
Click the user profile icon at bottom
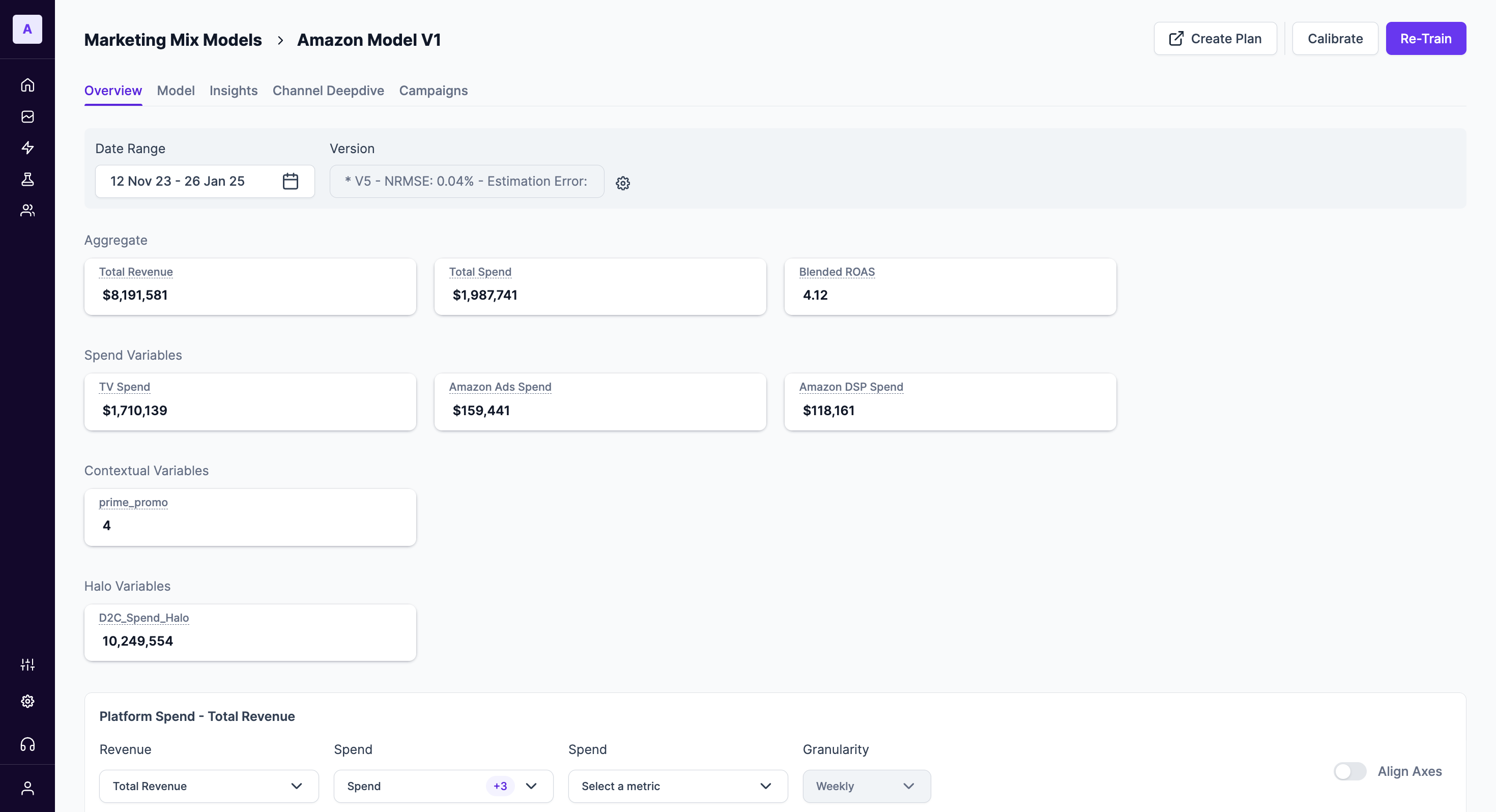click(27, 788)
